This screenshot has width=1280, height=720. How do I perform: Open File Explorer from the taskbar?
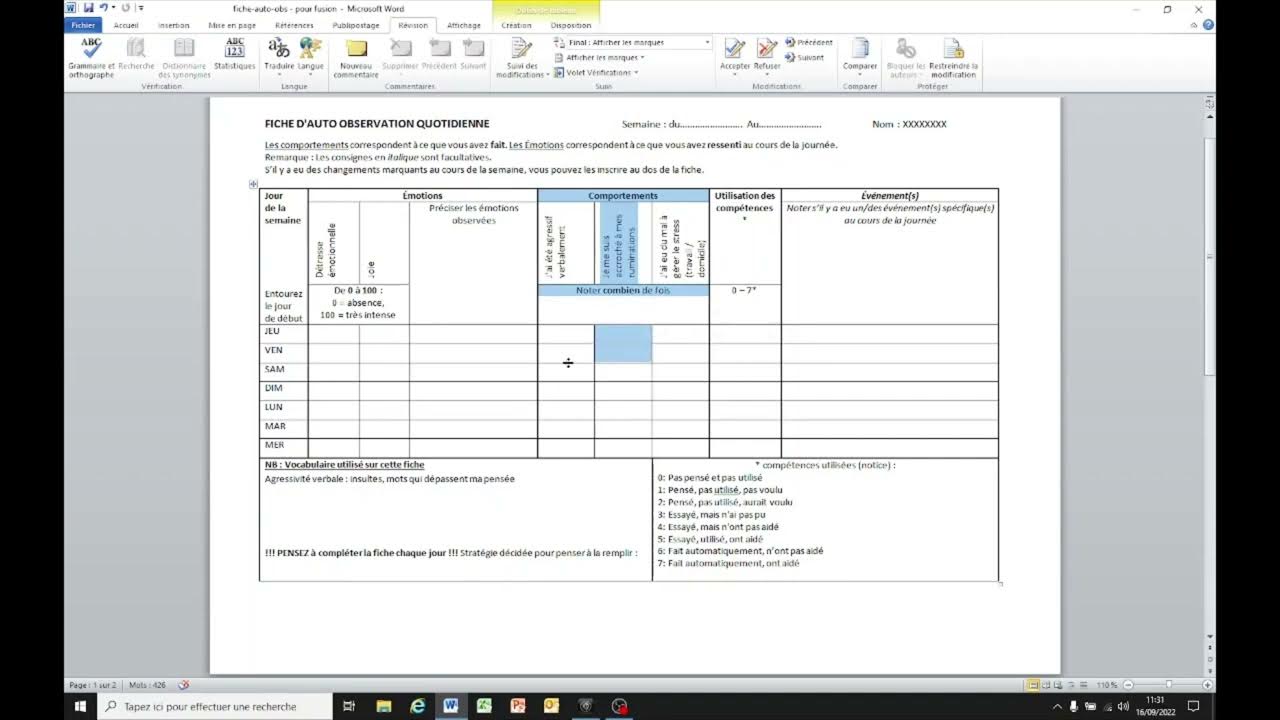tap(384, 706)
